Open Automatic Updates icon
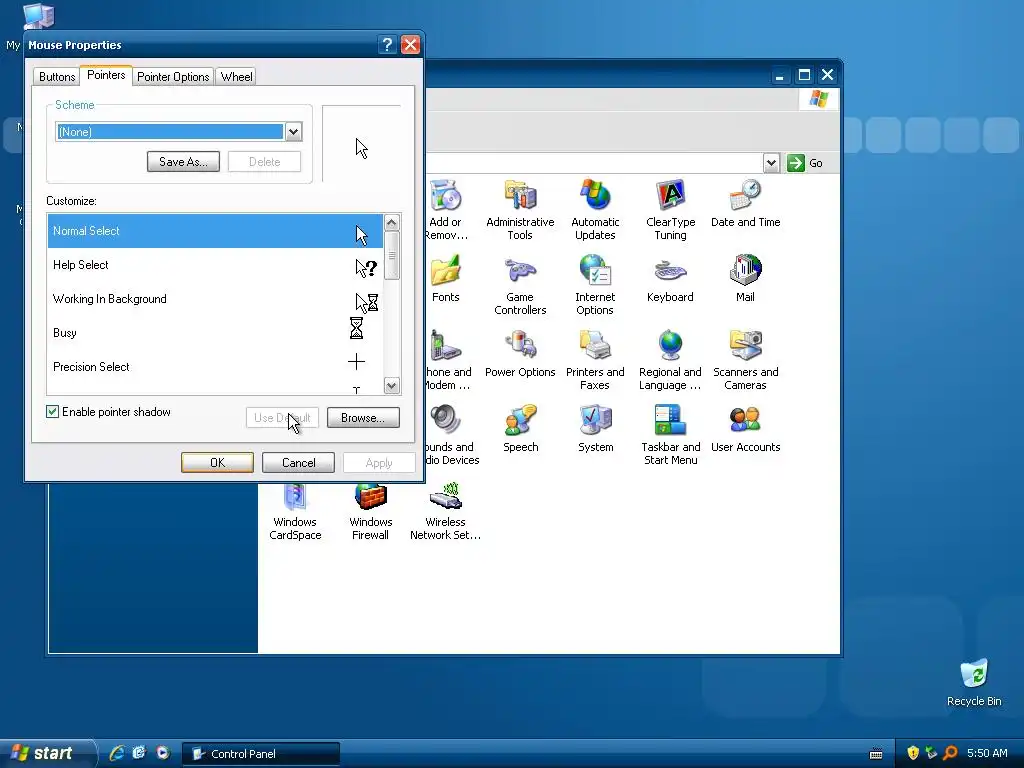 [595, 209]
